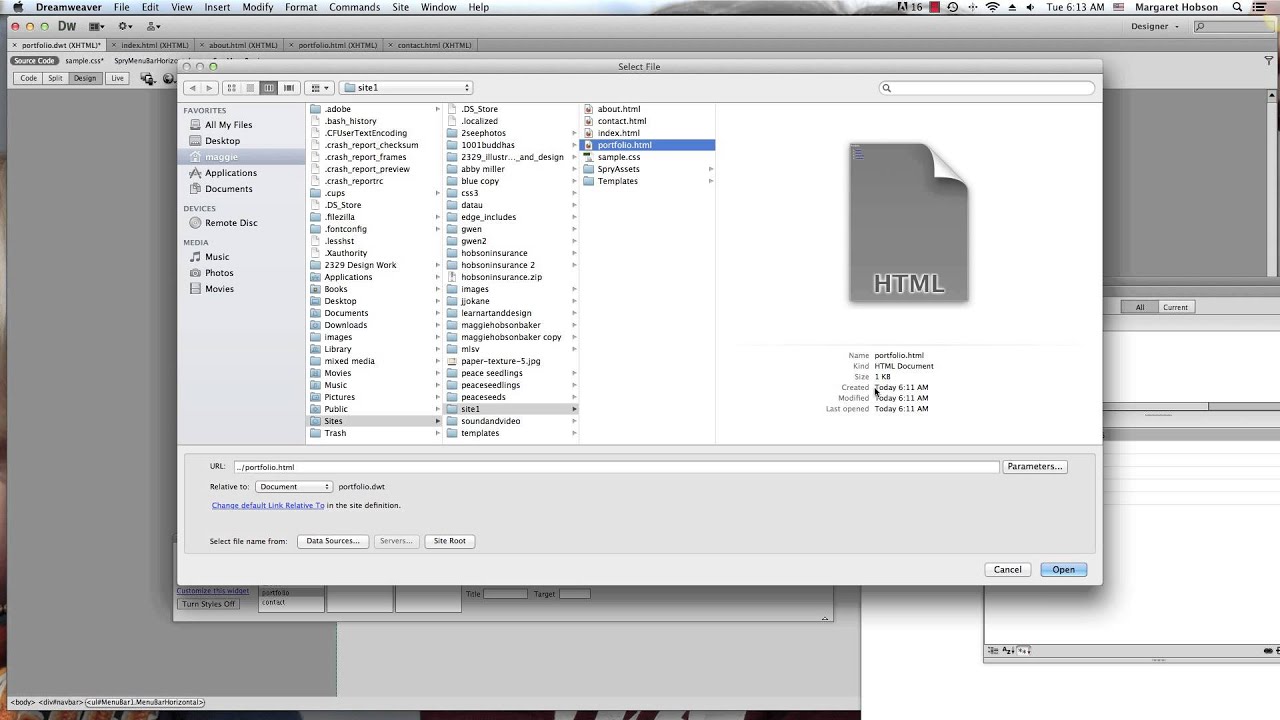Open the Modify menu
1280x720 pixels.
point(257,7)
